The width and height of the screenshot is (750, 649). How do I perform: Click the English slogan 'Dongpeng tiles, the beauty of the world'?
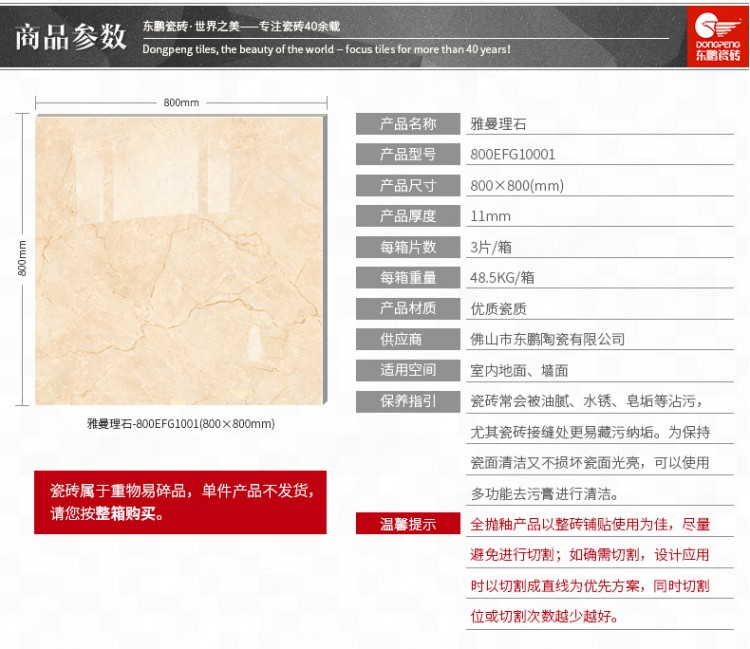pyautogui.click(x=238, y=49)
